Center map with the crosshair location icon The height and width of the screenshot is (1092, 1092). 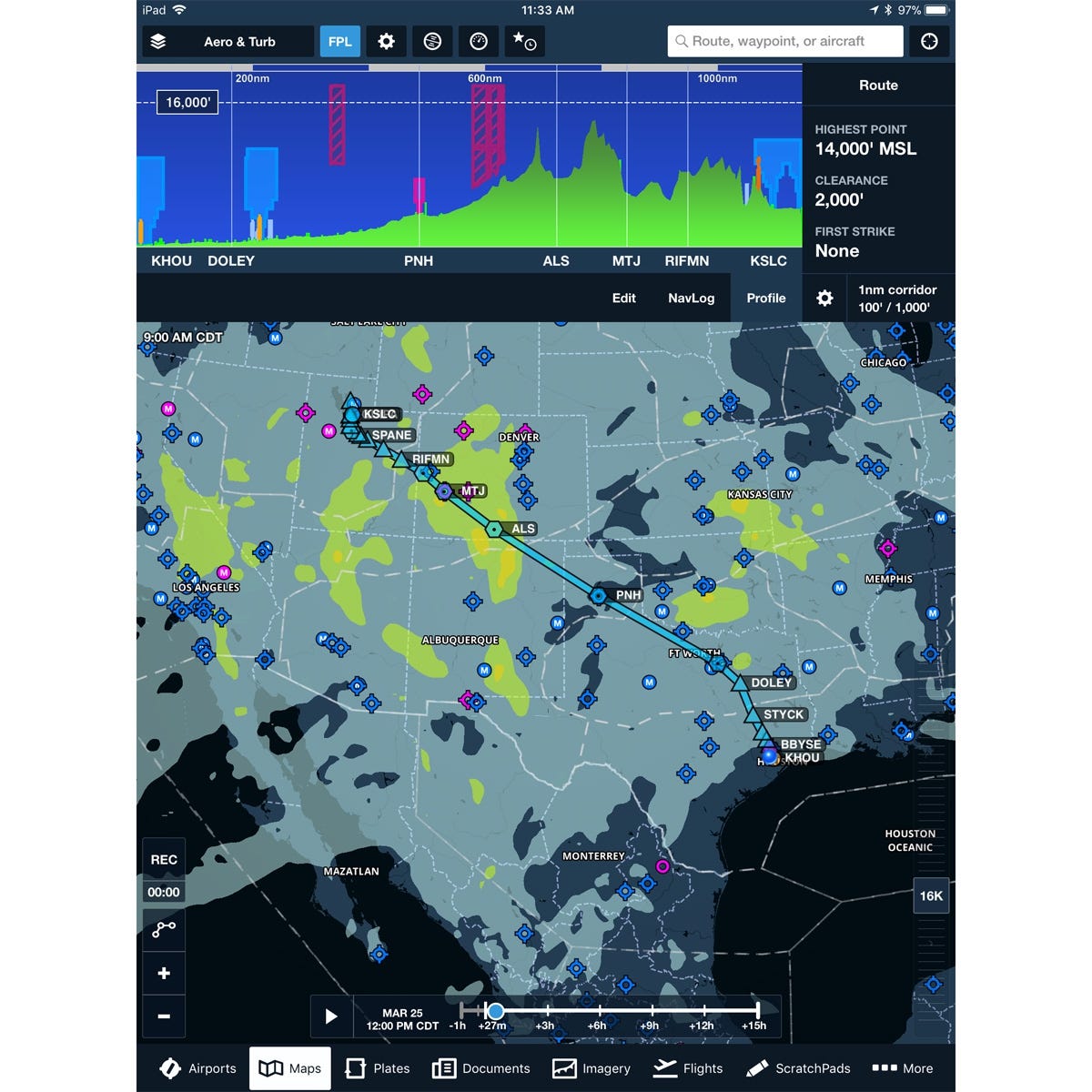pyautogui.click(x=929, y=41)
